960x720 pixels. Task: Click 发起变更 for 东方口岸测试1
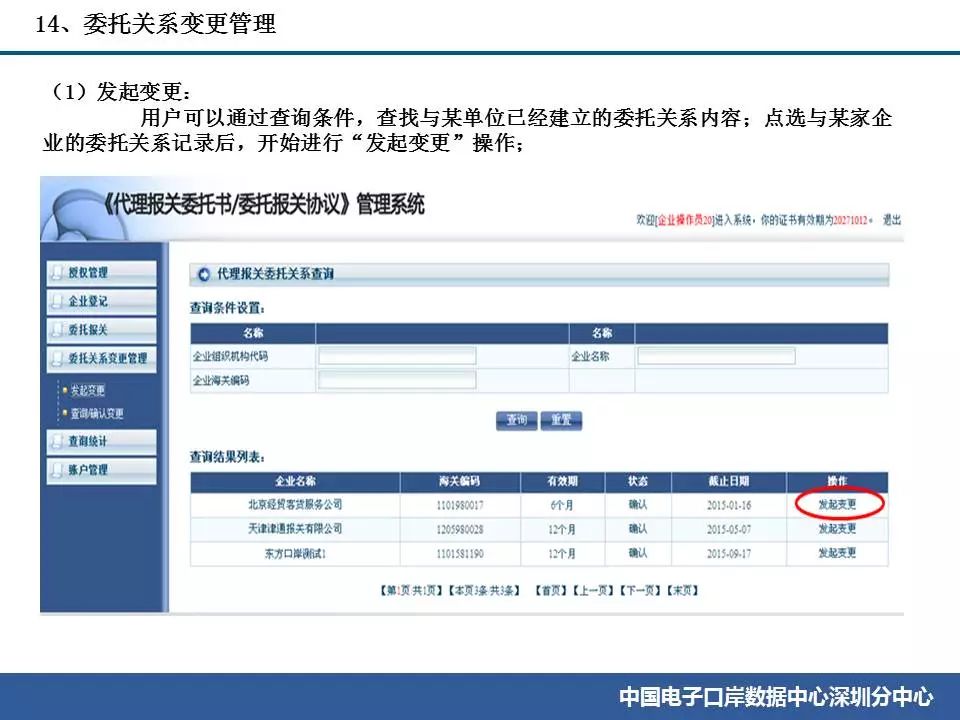837,553
